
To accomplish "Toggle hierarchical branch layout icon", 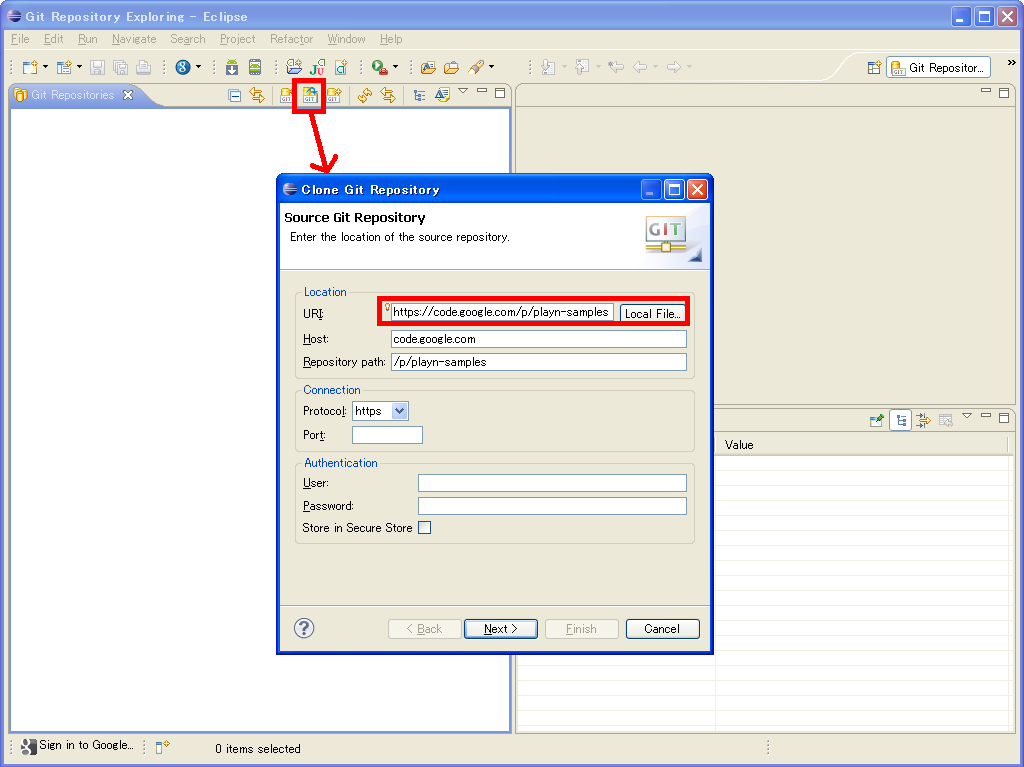I will pos(419,95).
